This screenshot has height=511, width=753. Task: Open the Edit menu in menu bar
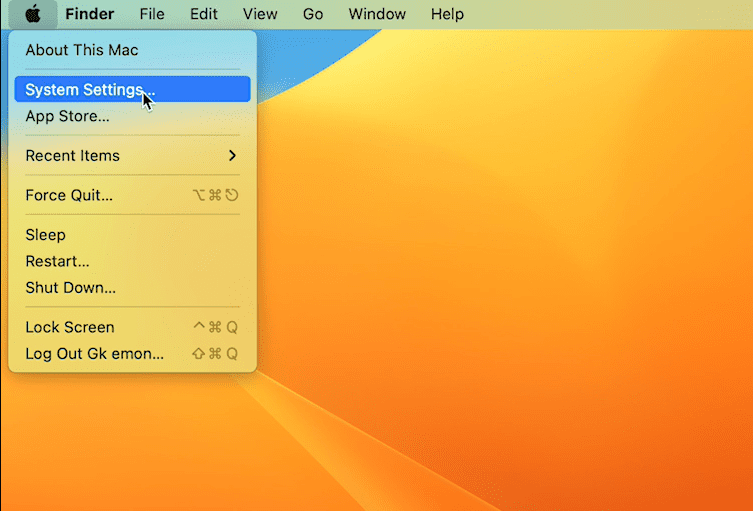204,14
